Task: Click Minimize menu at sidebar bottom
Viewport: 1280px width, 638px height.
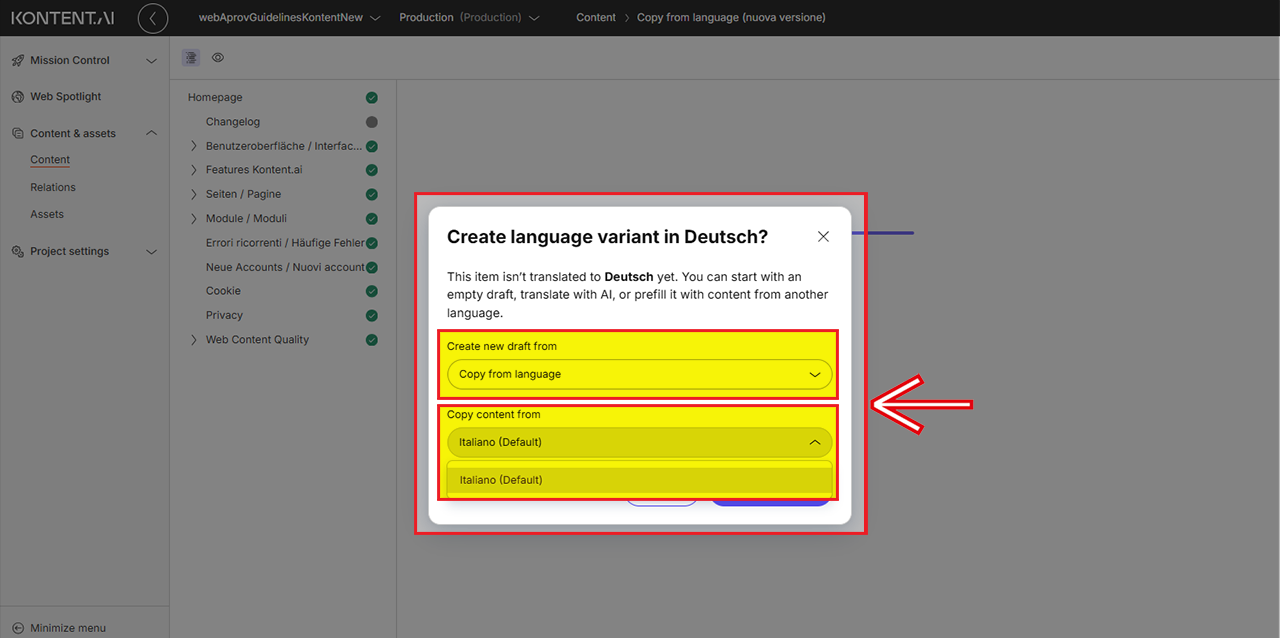Action: [67, 628]
